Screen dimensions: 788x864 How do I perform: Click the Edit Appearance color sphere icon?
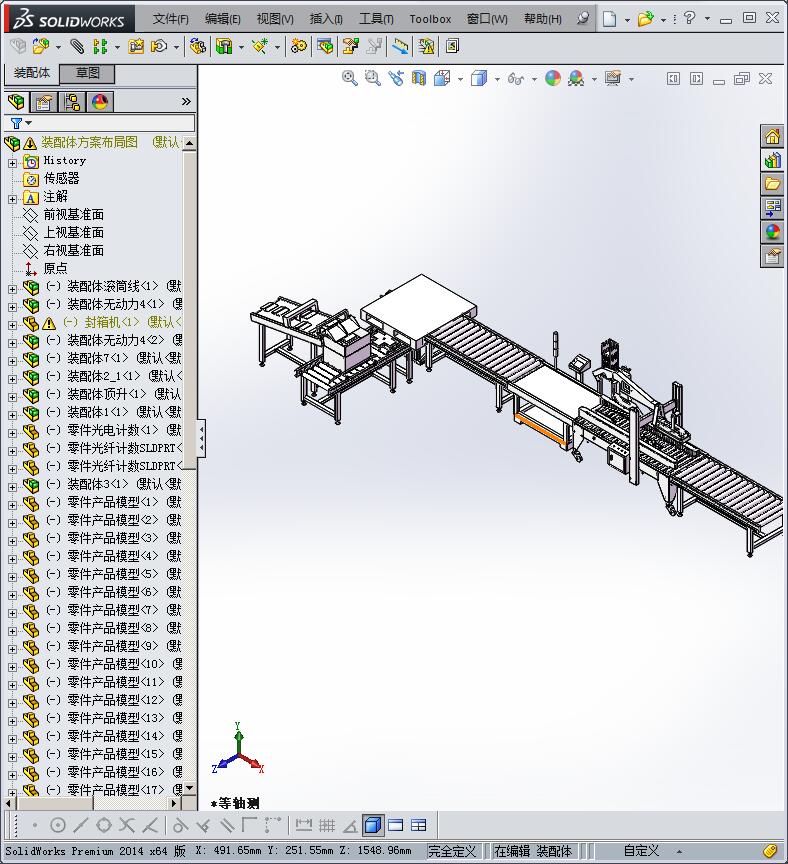(x=553, y=78)
